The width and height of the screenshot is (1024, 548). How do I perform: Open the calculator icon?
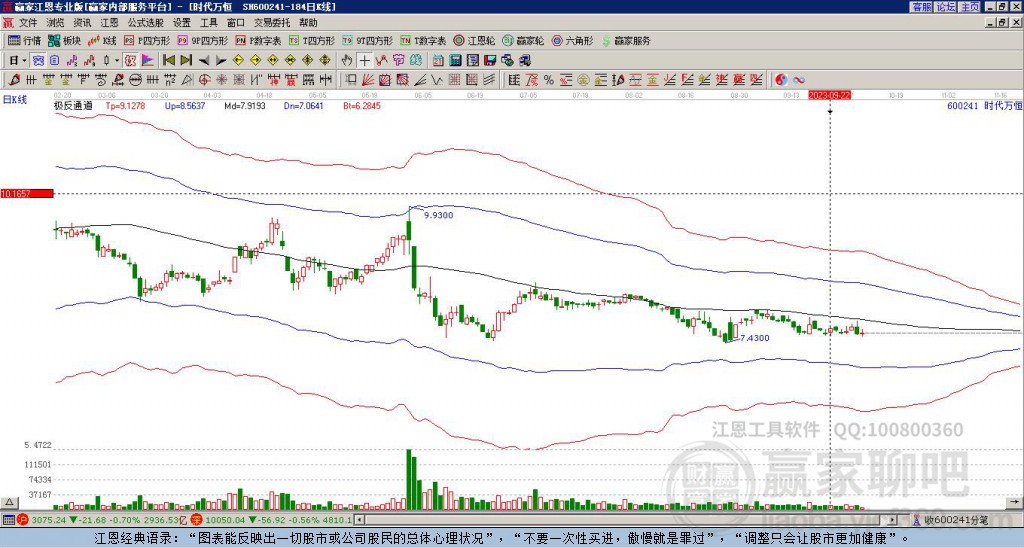tap(455, 60)
